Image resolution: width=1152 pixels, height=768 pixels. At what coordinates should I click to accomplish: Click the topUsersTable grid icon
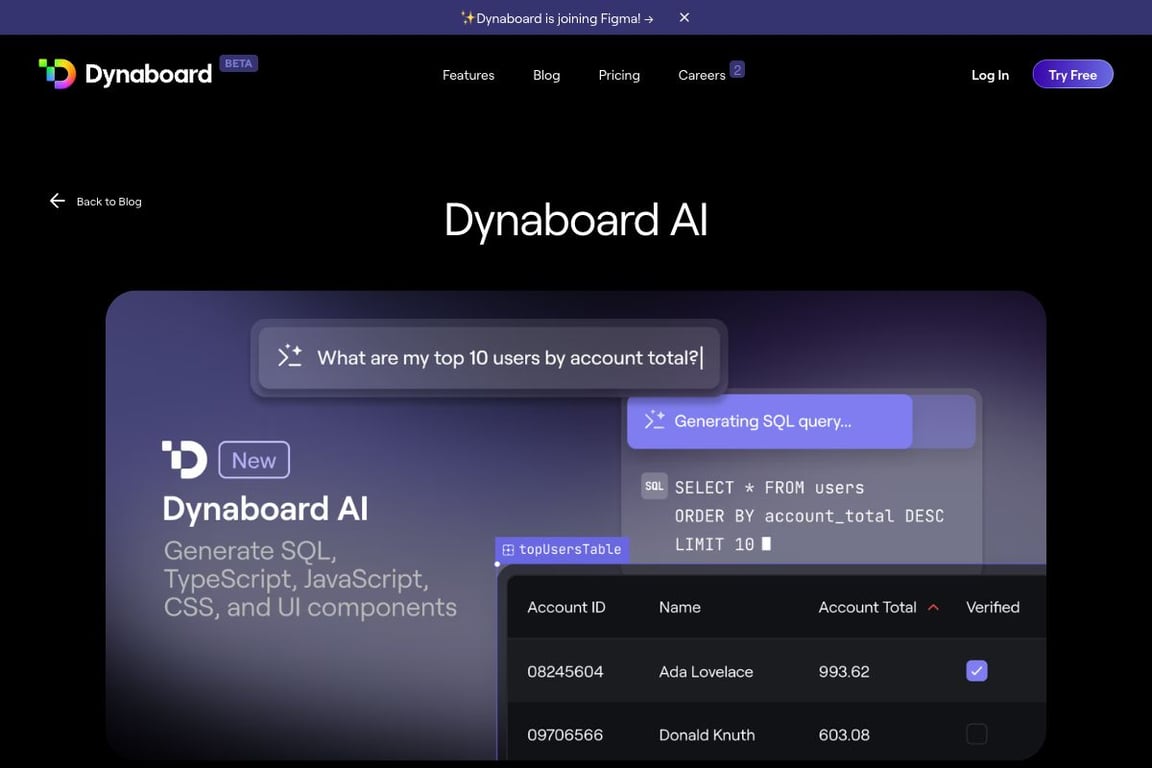pos(508,550)
